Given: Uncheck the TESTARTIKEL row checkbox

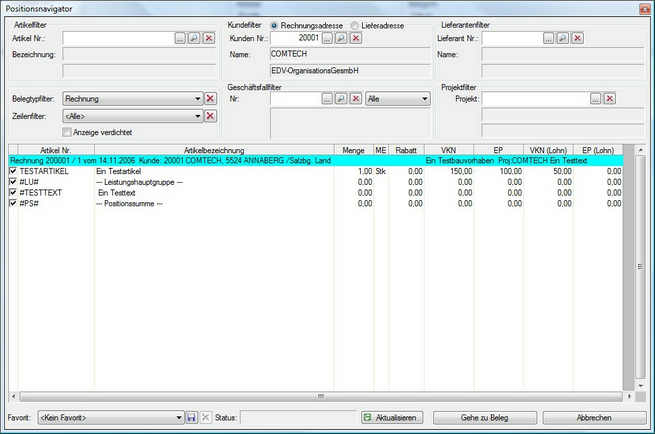Looking at the screenshot, I should [x=13, y=171].
